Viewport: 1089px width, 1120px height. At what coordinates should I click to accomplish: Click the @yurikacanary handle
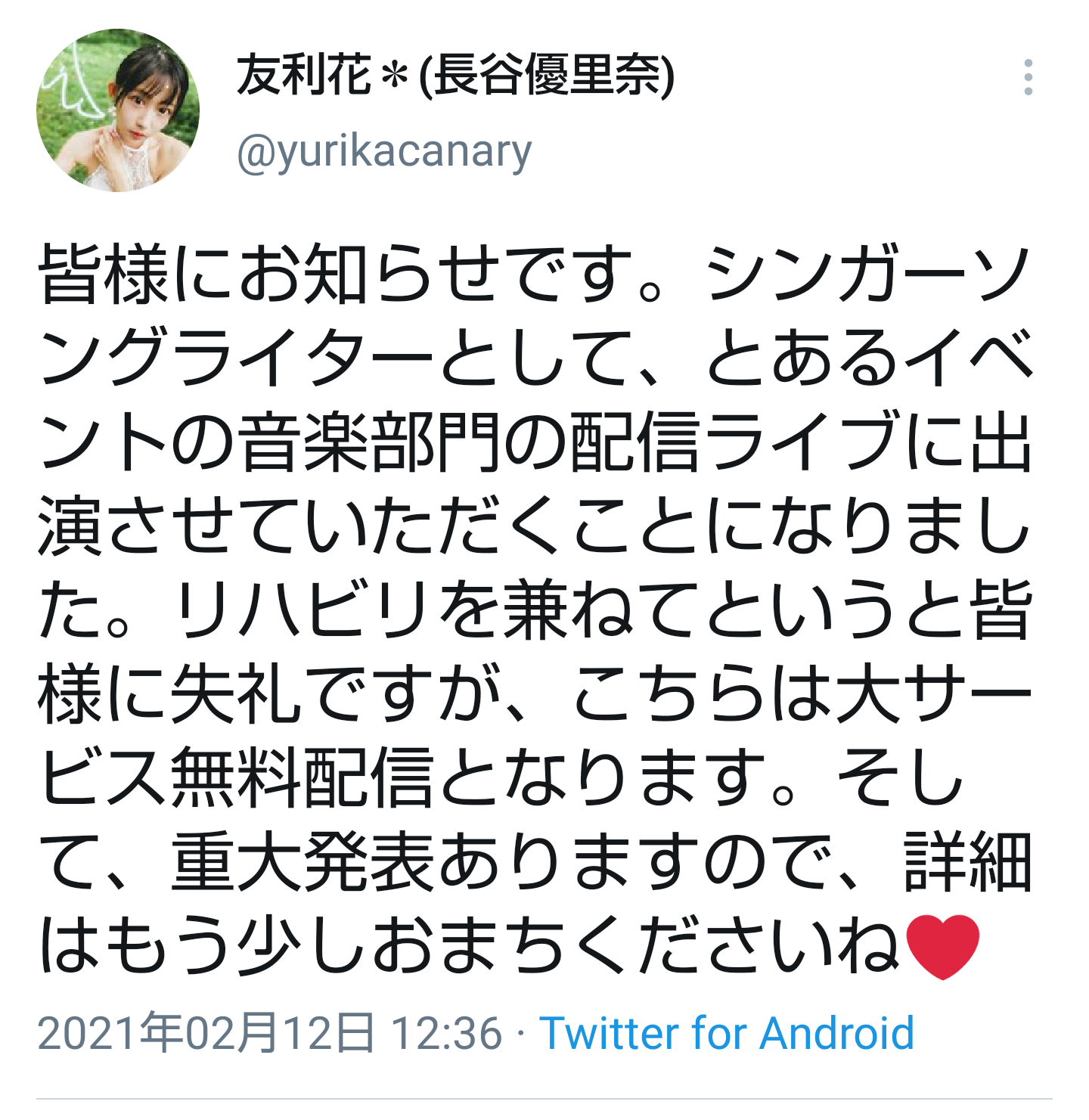(x=384, y=151)
